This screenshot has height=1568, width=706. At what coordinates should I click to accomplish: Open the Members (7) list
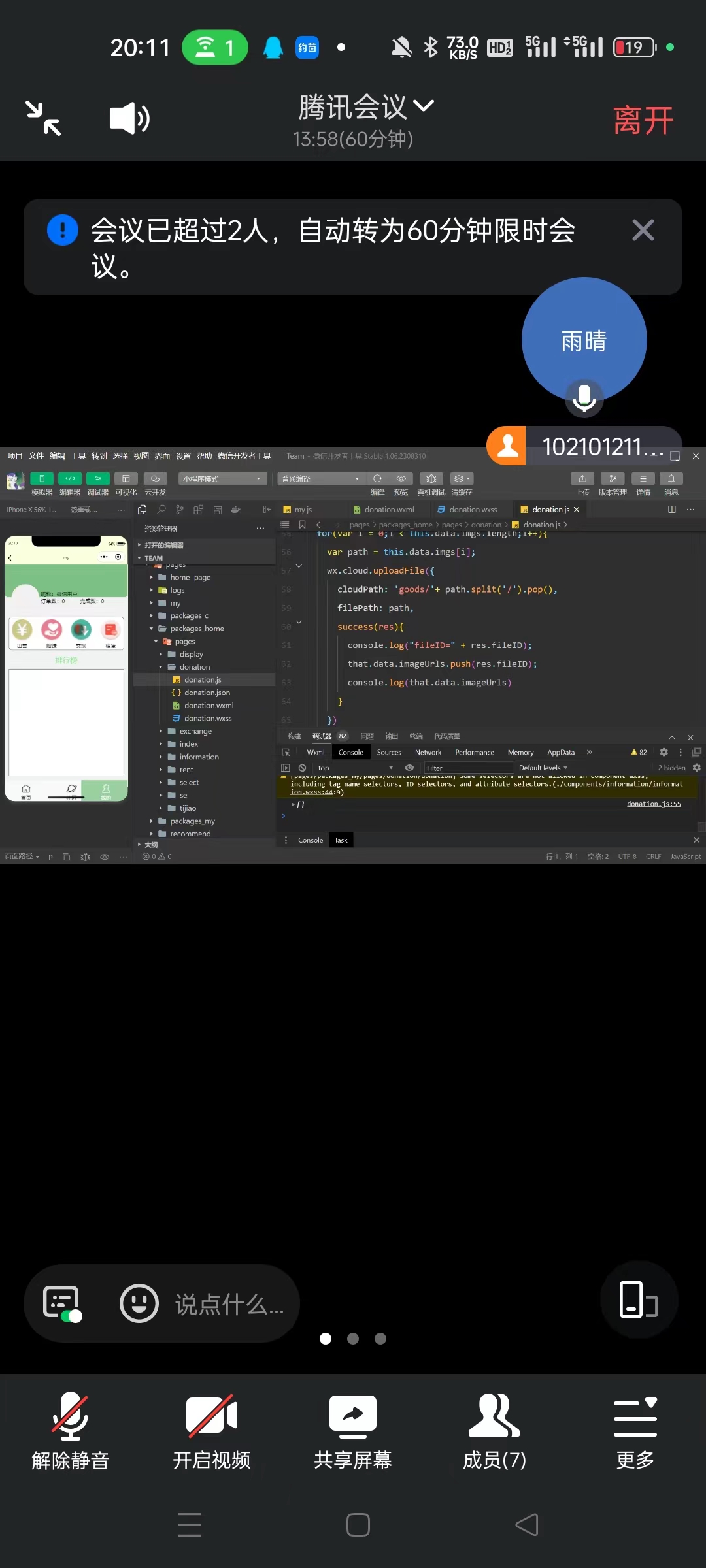494,1432
